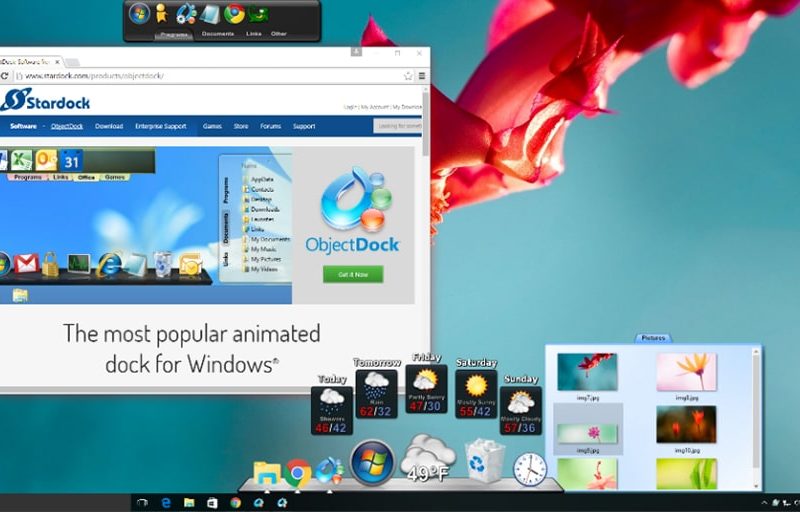Switch to the Programs tab in the top dock
Viewport: 800px width, 512px height.
(x=173, y=35)
